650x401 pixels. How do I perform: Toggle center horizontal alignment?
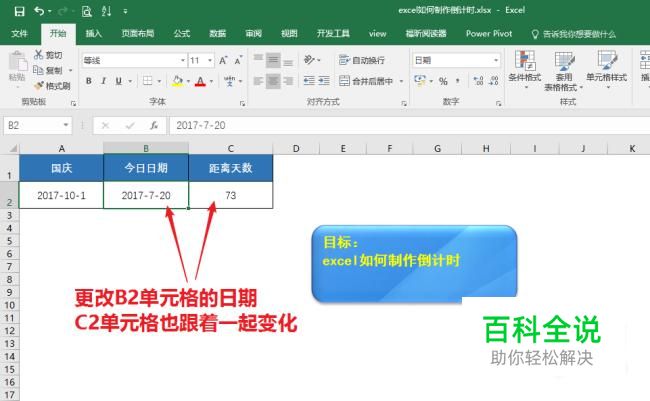[x=273, y=81]
